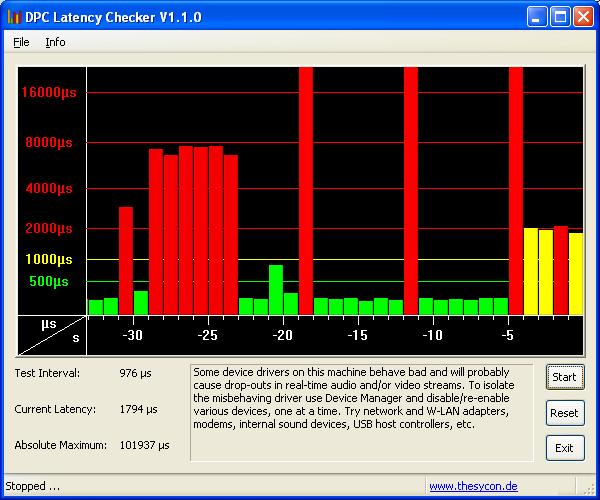Click the -25 time axis label
Image resolution: width=600 pixels, height=500 pixels.
coord(207,335)
